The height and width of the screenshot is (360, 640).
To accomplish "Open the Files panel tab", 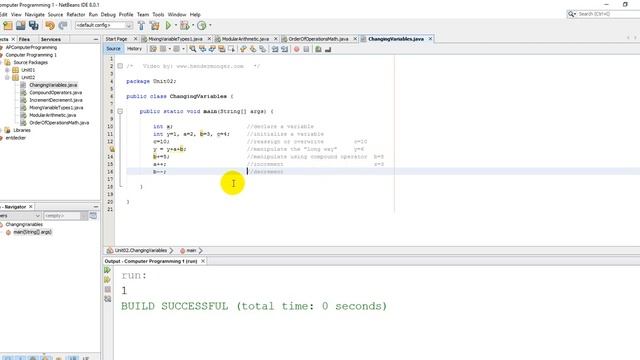I will coord(24,40).
